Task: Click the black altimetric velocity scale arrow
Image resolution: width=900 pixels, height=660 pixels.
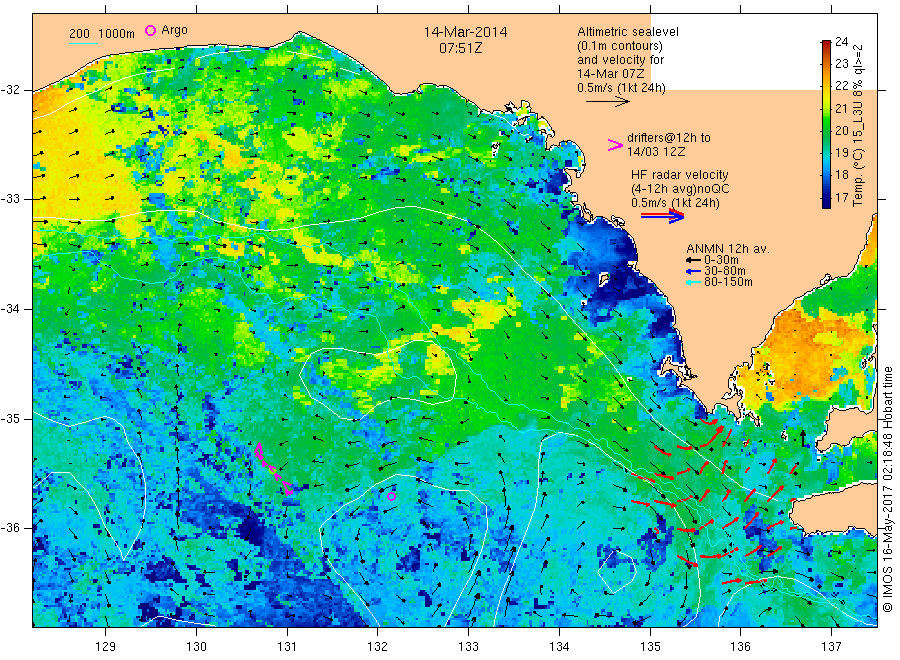Action: (x=608, y=102)
